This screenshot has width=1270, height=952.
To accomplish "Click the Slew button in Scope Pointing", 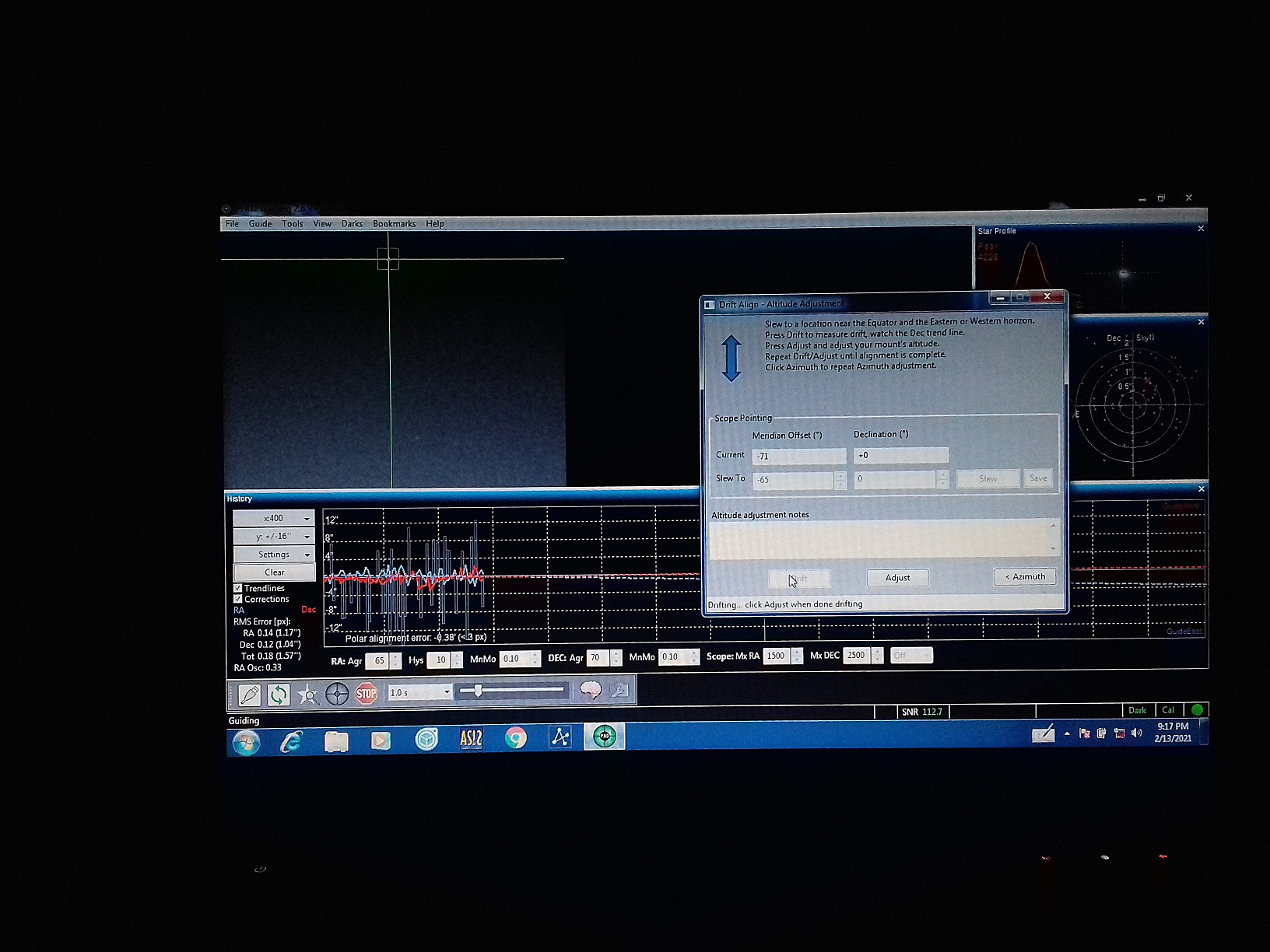I will 988,478.
